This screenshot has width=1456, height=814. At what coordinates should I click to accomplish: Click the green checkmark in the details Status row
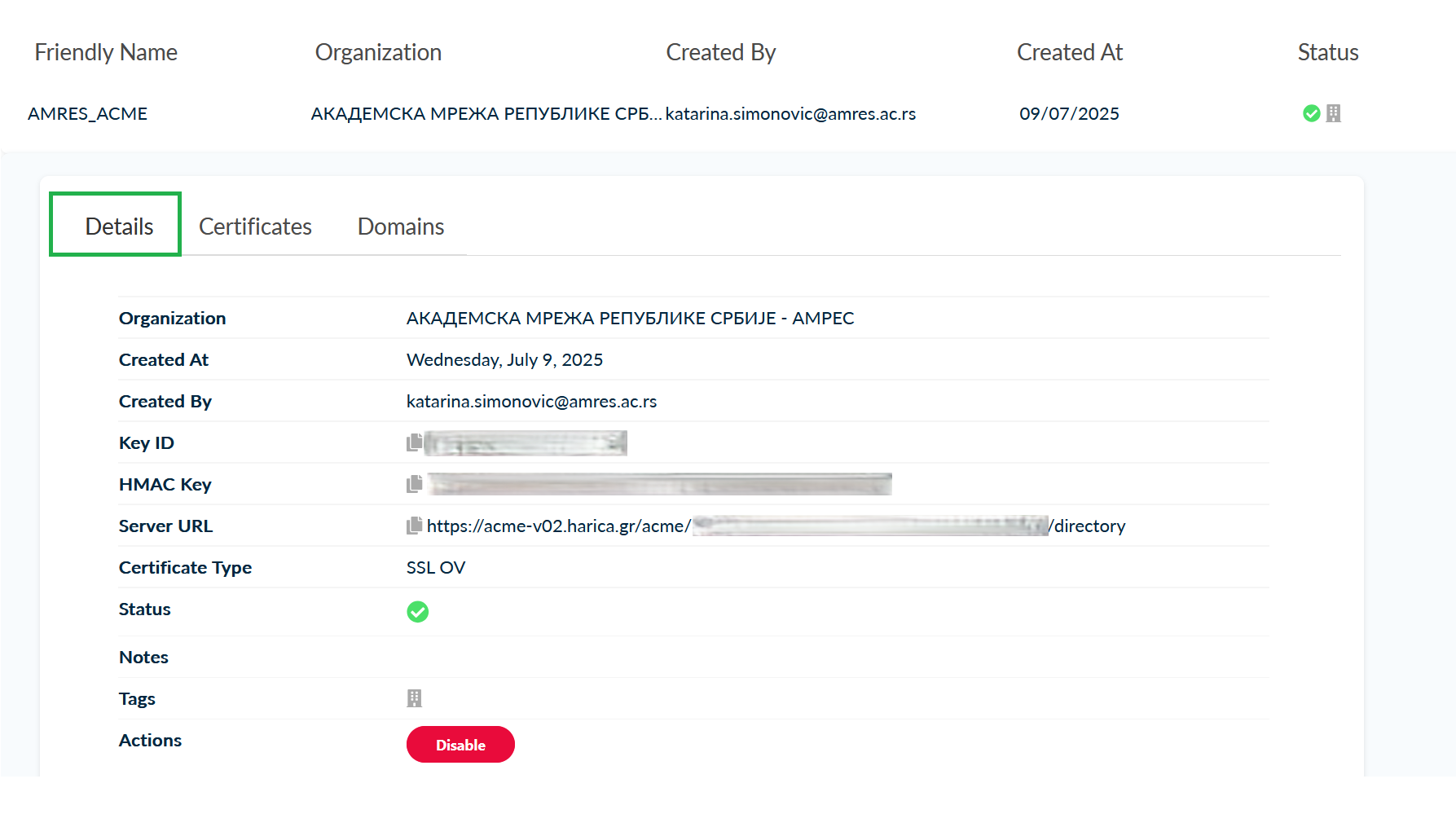[417, 611]
